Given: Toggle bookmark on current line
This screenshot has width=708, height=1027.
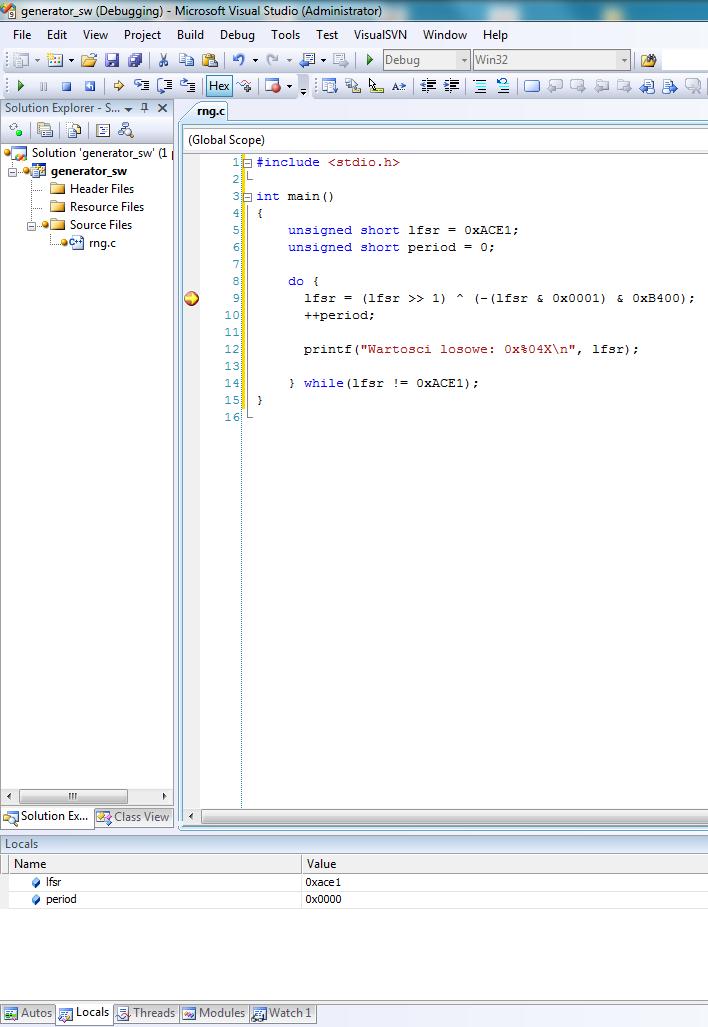Looking at the screenshot, I should (532, 86).
